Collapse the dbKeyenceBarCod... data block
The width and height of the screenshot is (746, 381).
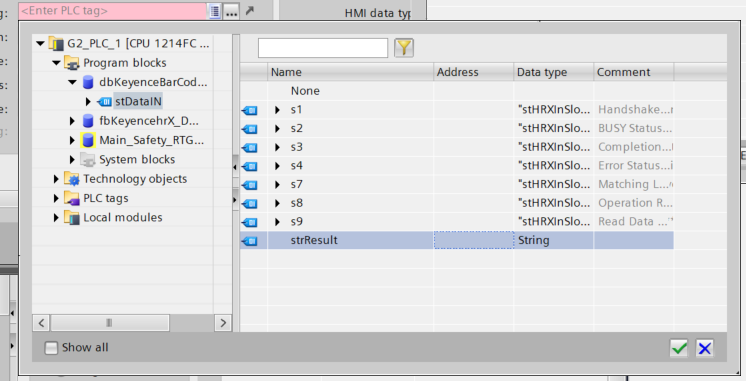coord(72,82)
